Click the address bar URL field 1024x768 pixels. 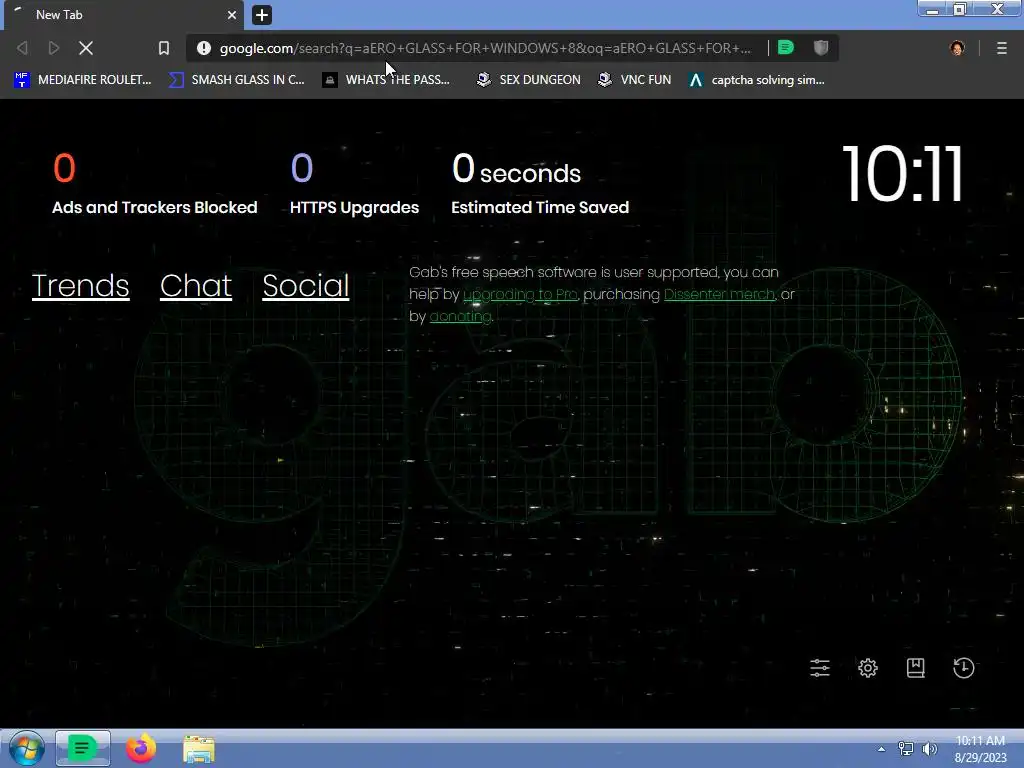pos(485,48)
